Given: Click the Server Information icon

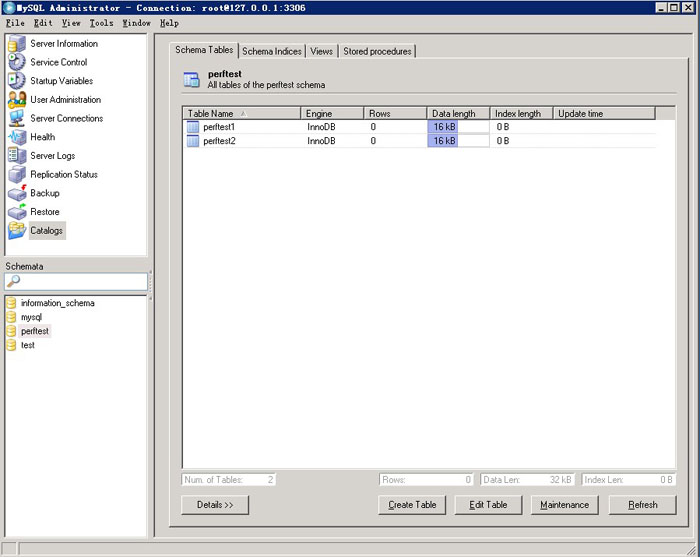Looking at the screenshot, I should tap(17, 44).
